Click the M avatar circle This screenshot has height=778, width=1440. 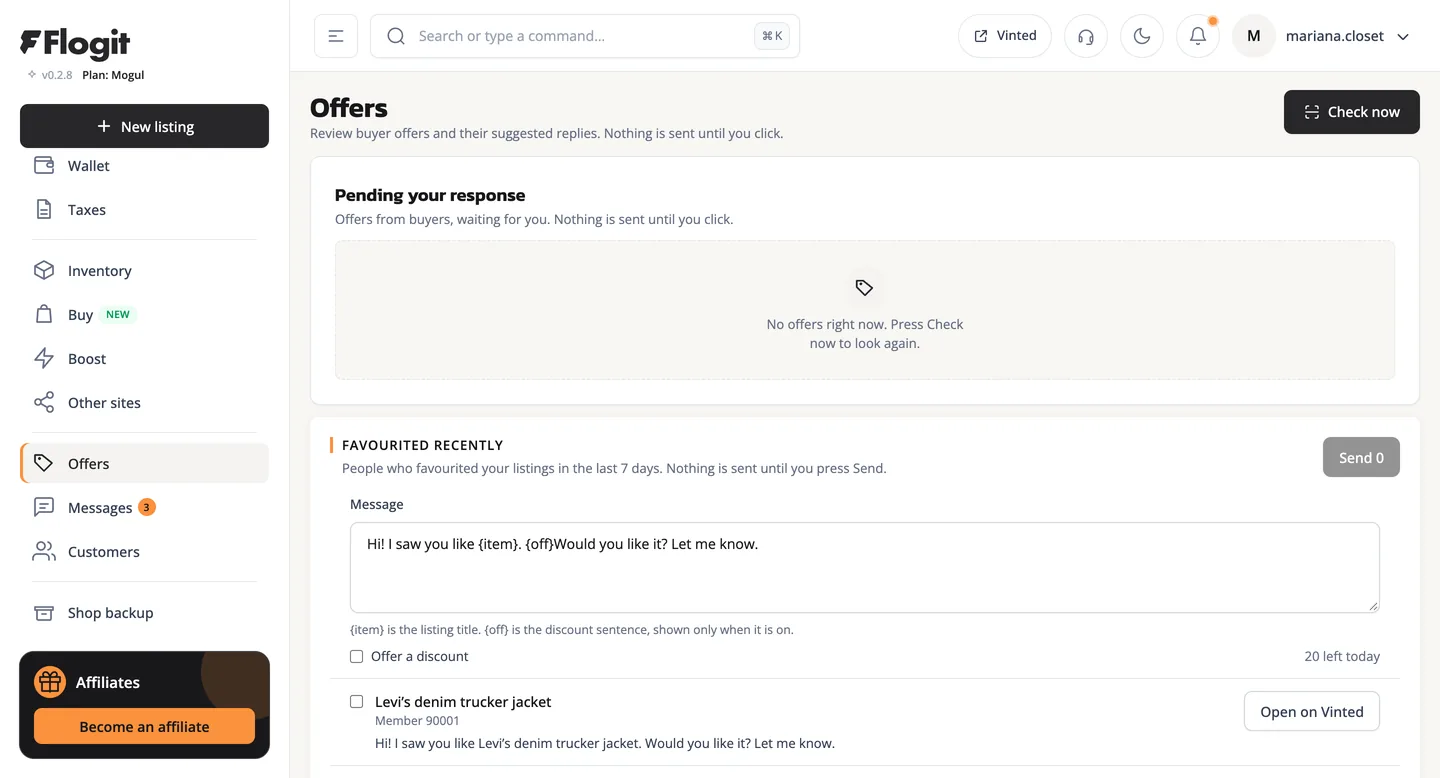coord(1254,36)
